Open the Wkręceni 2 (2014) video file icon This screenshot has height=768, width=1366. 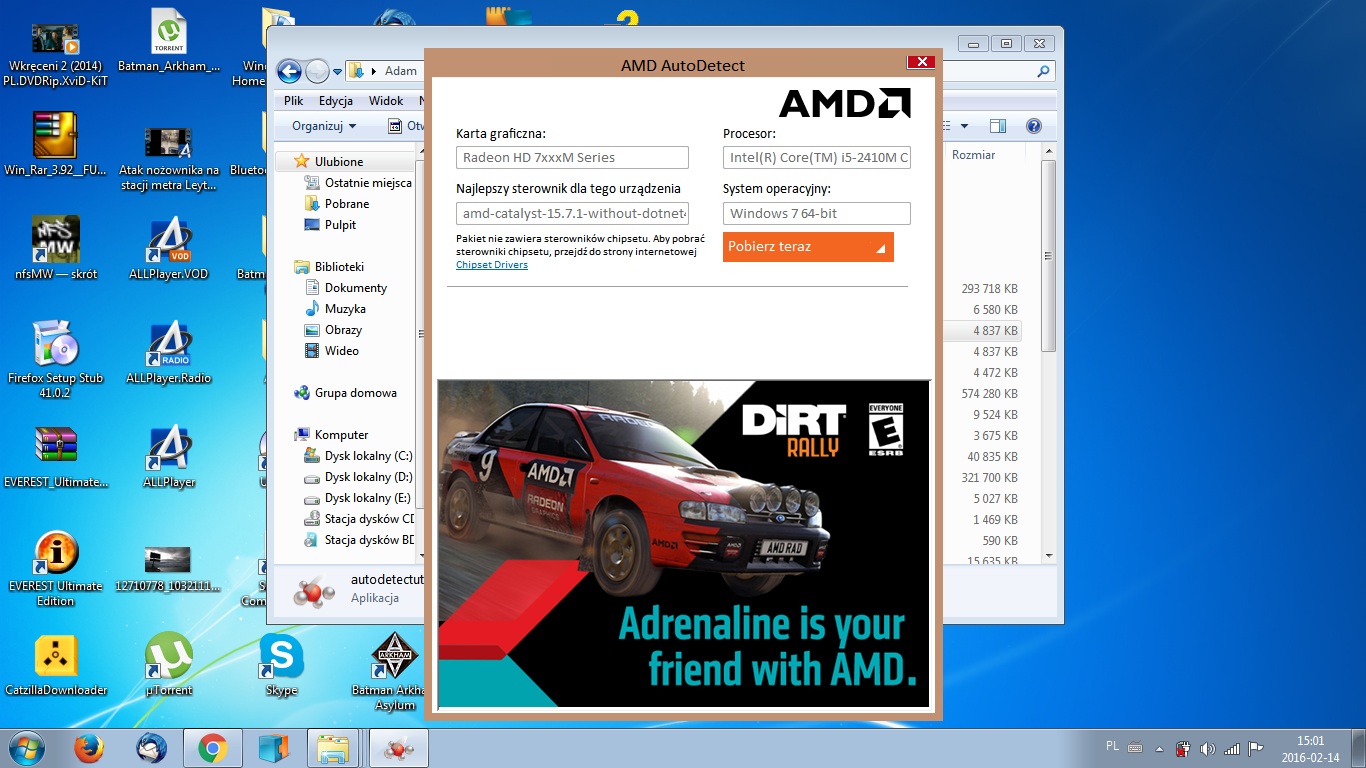pyautogui.click(x=55, y=38)
